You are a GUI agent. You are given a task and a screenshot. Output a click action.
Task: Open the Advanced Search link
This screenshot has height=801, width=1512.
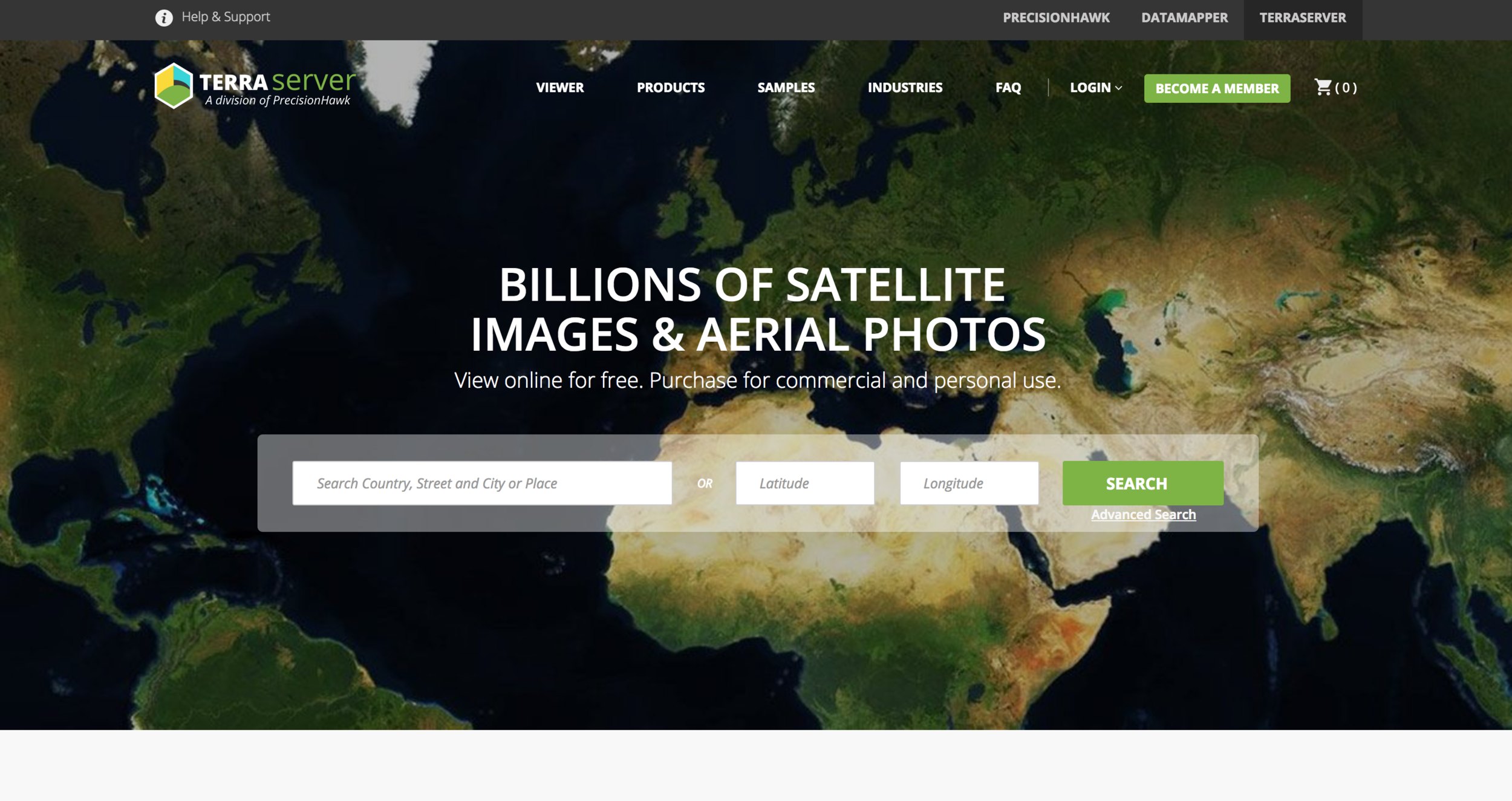(x=1143, y=514)
